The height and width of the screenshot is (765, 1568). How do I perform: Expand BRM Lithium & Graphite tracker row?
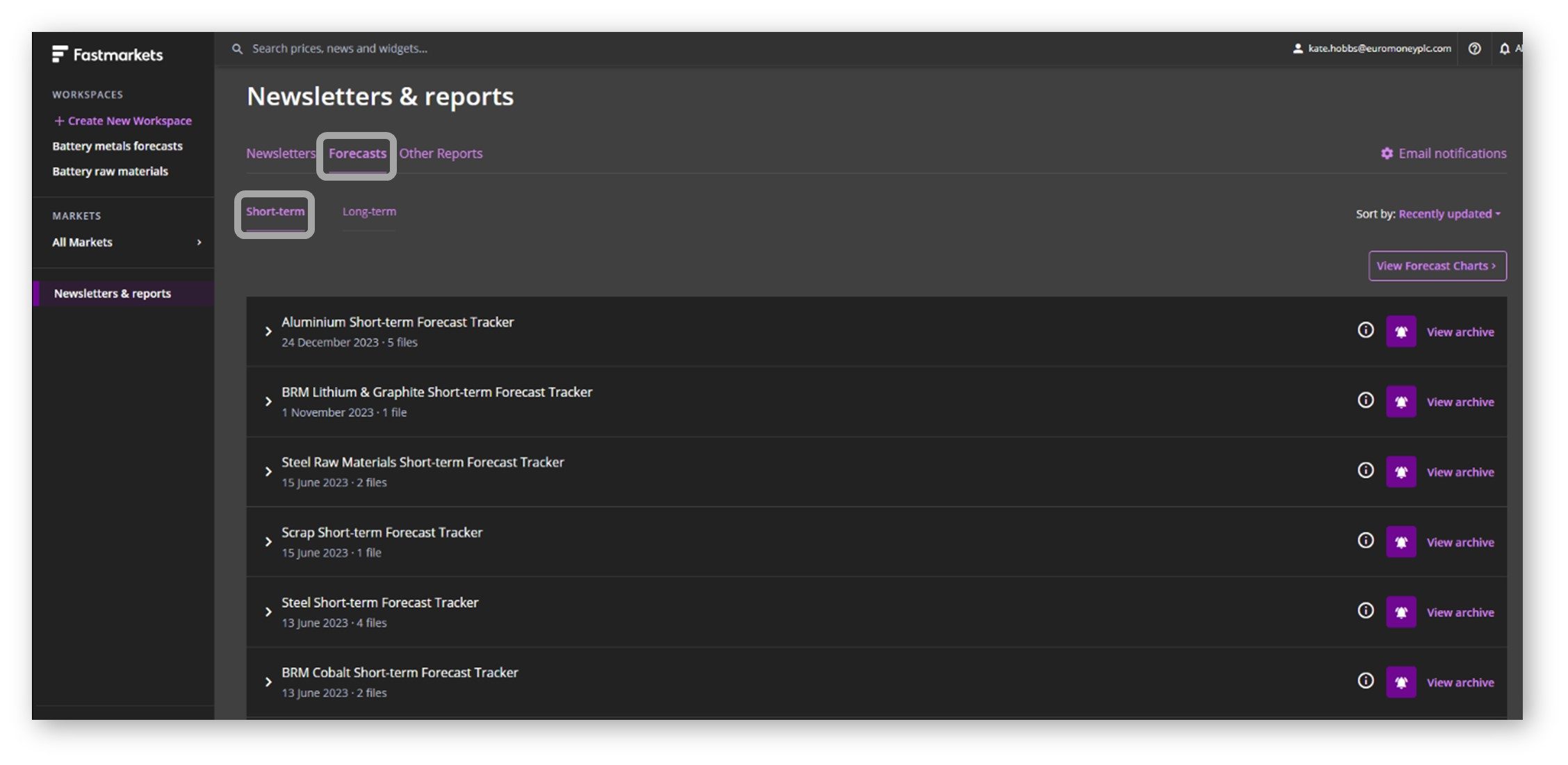tap(268, 402)
